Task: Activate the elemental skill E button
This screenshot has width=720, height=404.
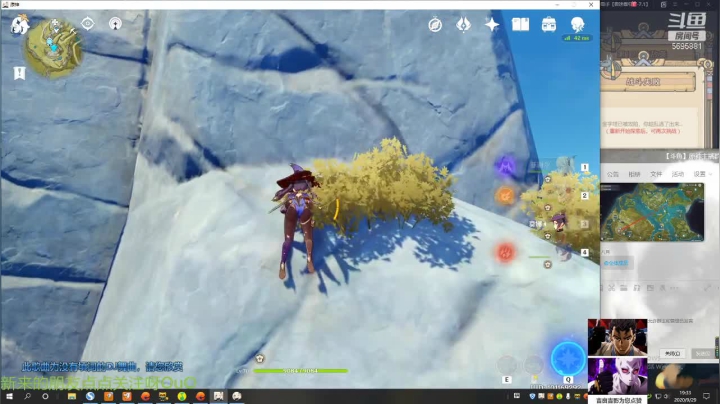Action: point(506,366)
